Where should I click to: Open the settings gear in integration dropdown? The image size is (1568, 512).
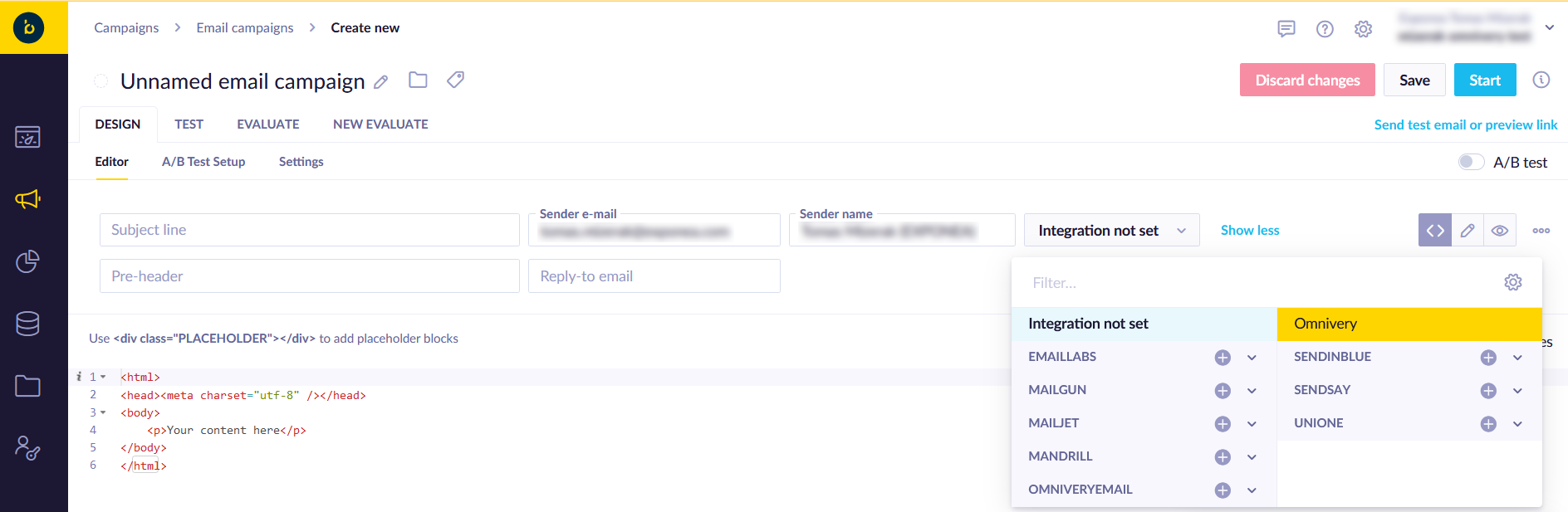(1512, 283)
